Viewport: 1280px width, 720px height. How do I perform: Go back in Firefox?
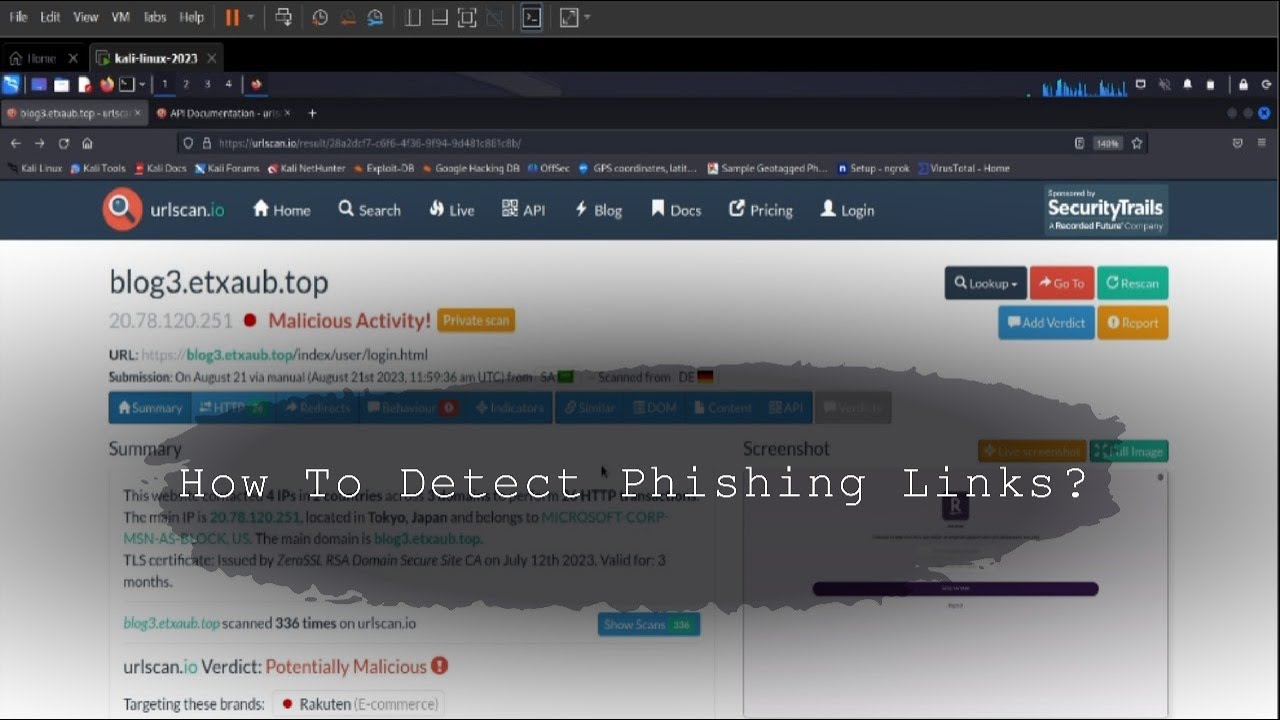pos(16,143)
